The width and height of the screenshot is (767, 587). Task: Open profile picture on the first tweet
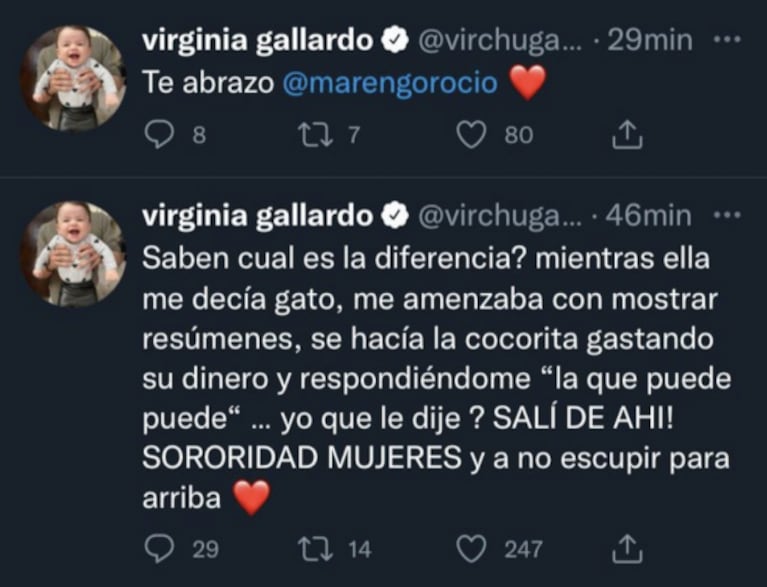click(74, 75)
